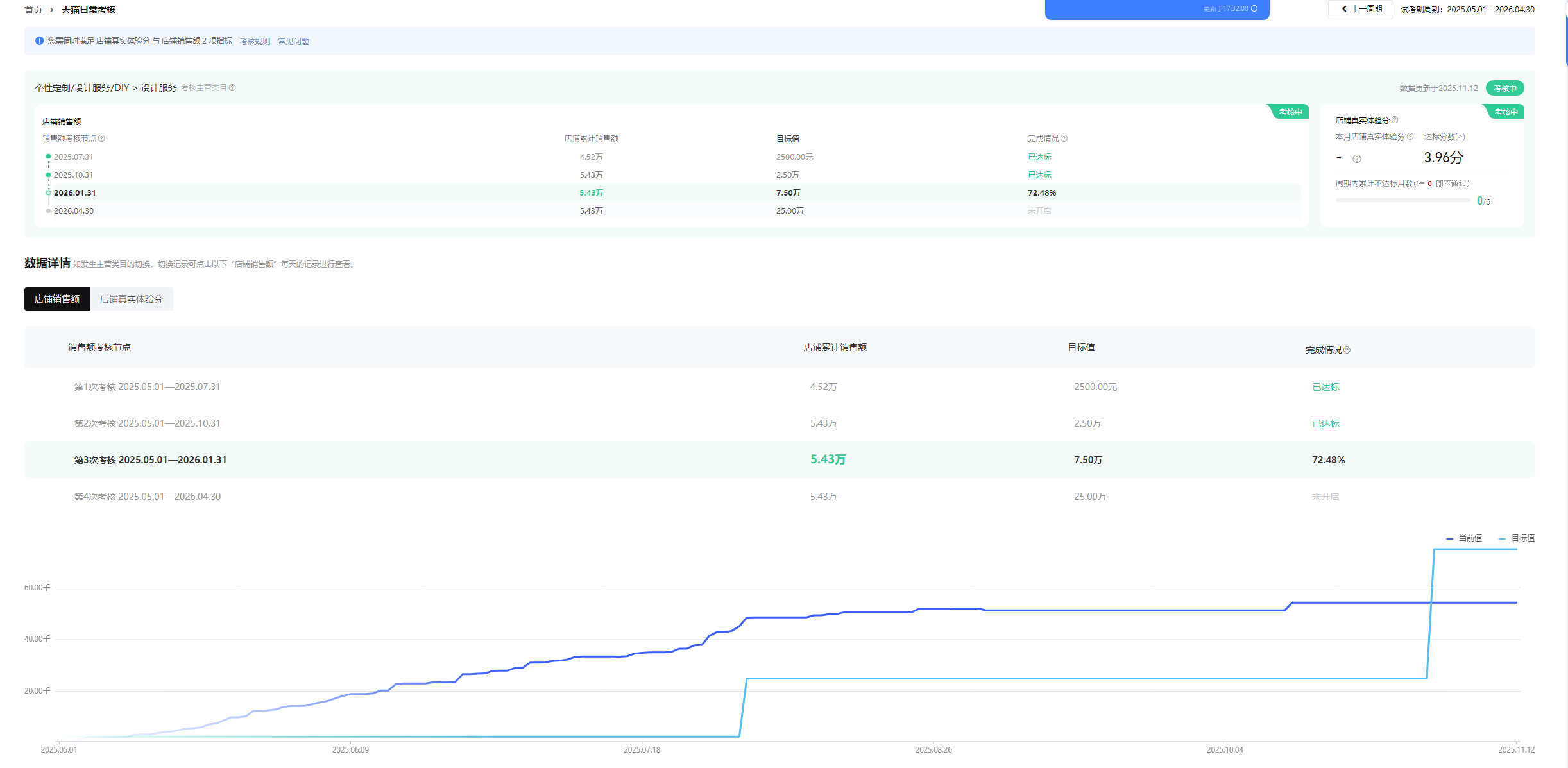This screenshot has width=1568, height=768.
Task: Click the refresh icon beside 更新于17:32:08
Action: point(1254,8)
